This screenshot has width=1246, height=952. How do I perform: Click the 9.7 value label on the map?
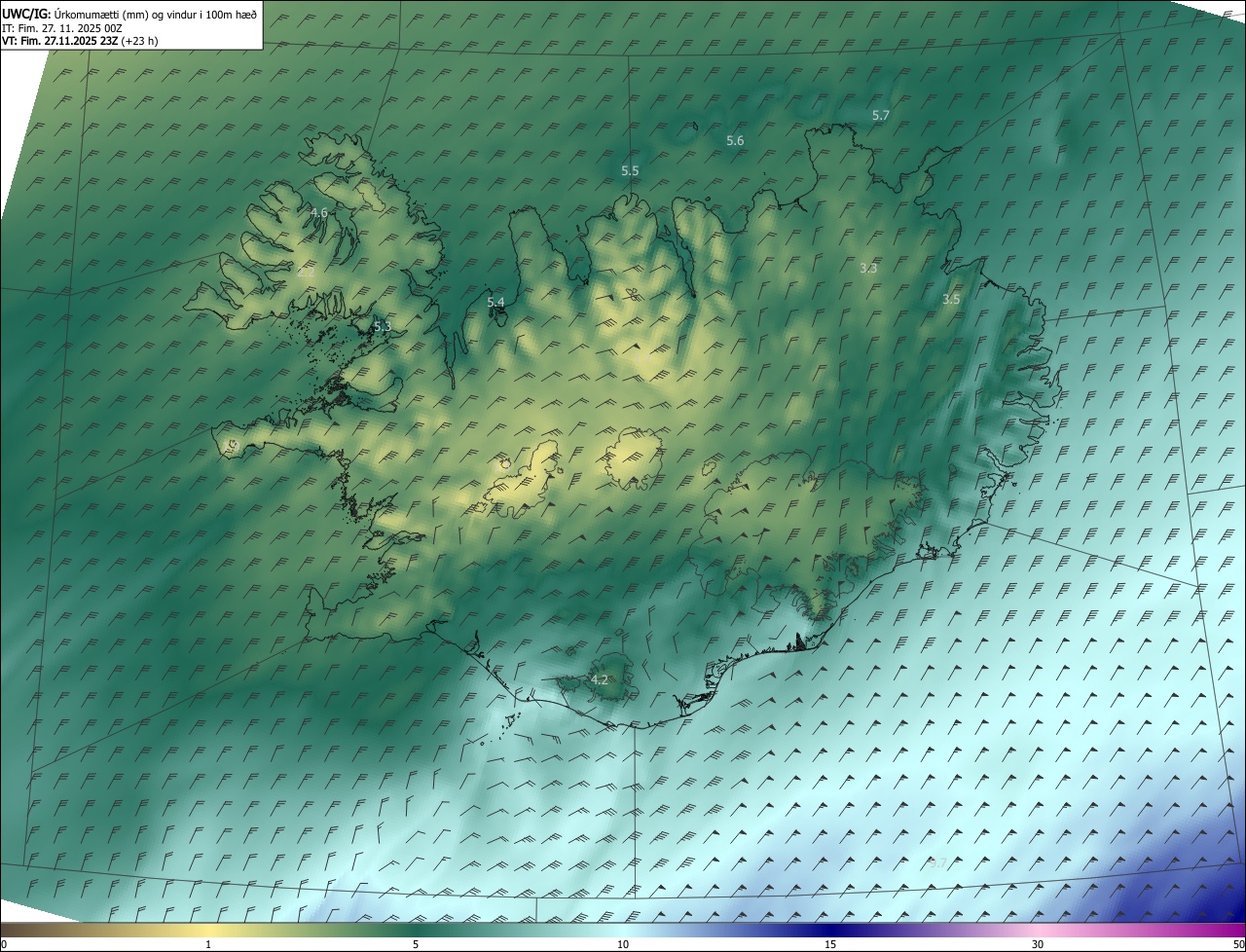click(x=938, y=862)
